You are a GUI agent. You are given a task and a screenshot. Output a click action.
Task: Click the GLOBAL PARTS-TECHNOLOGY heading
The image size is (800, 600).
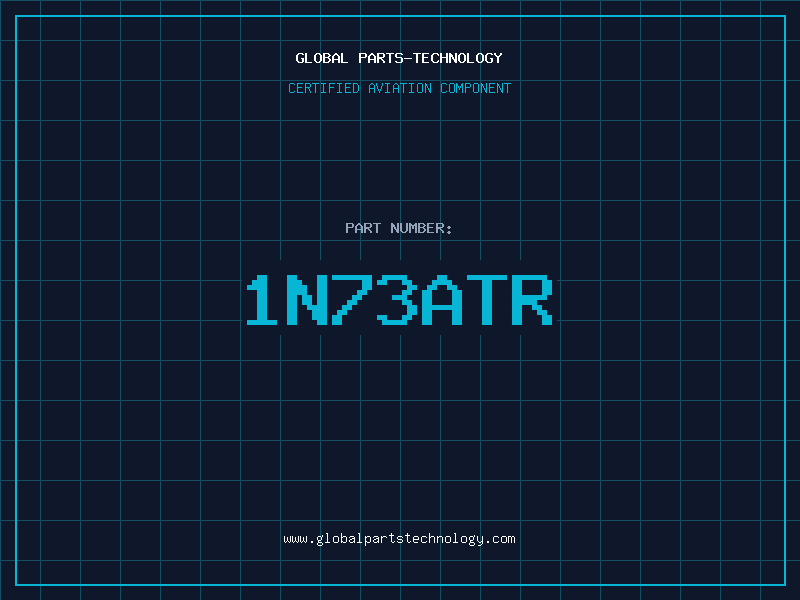[x=399, y=58]
